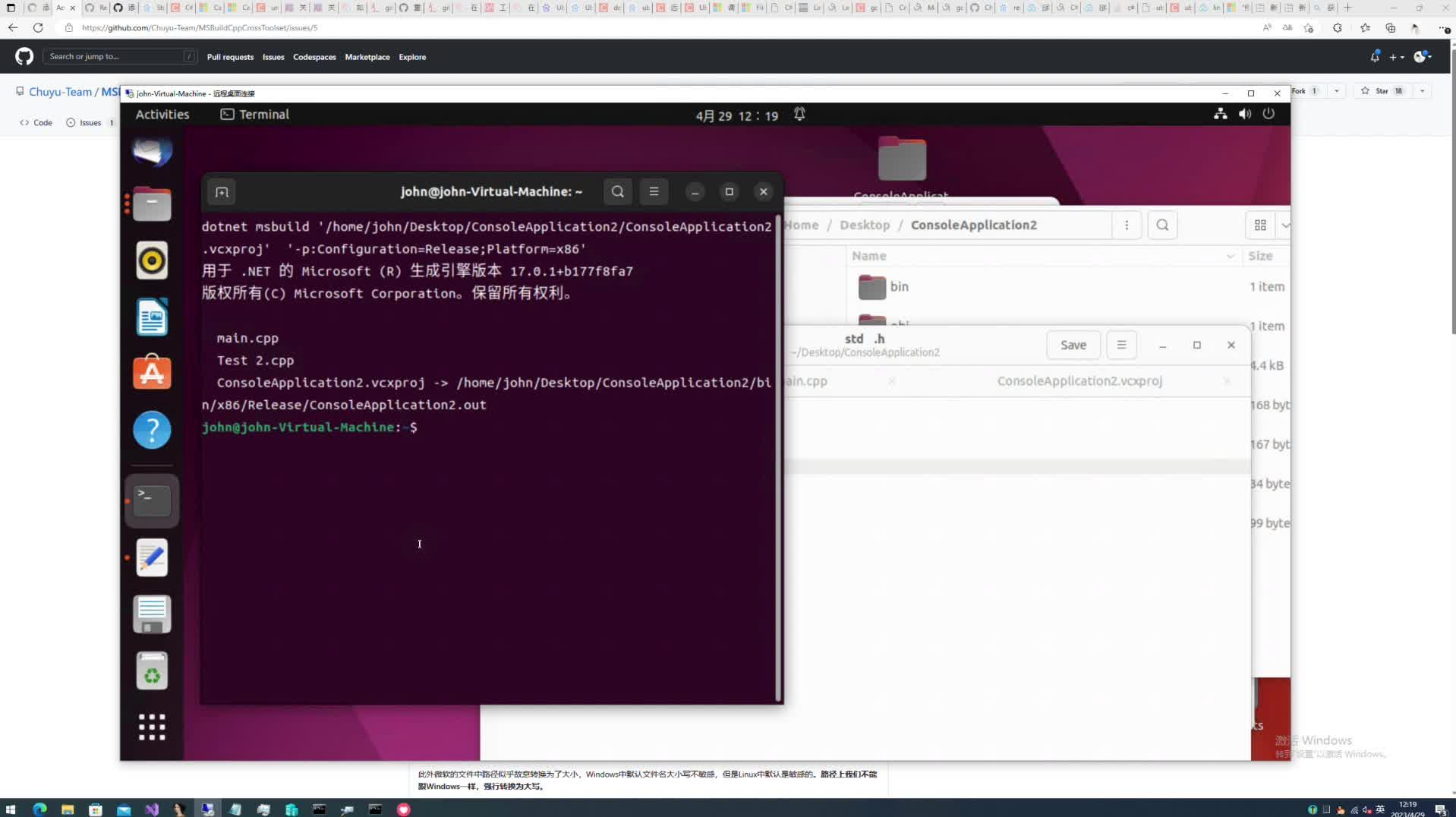The width and height of the screenshot is (1456, 817).
Task: Expand the Fork dropdown arrow
Action: pos(1336,91)
